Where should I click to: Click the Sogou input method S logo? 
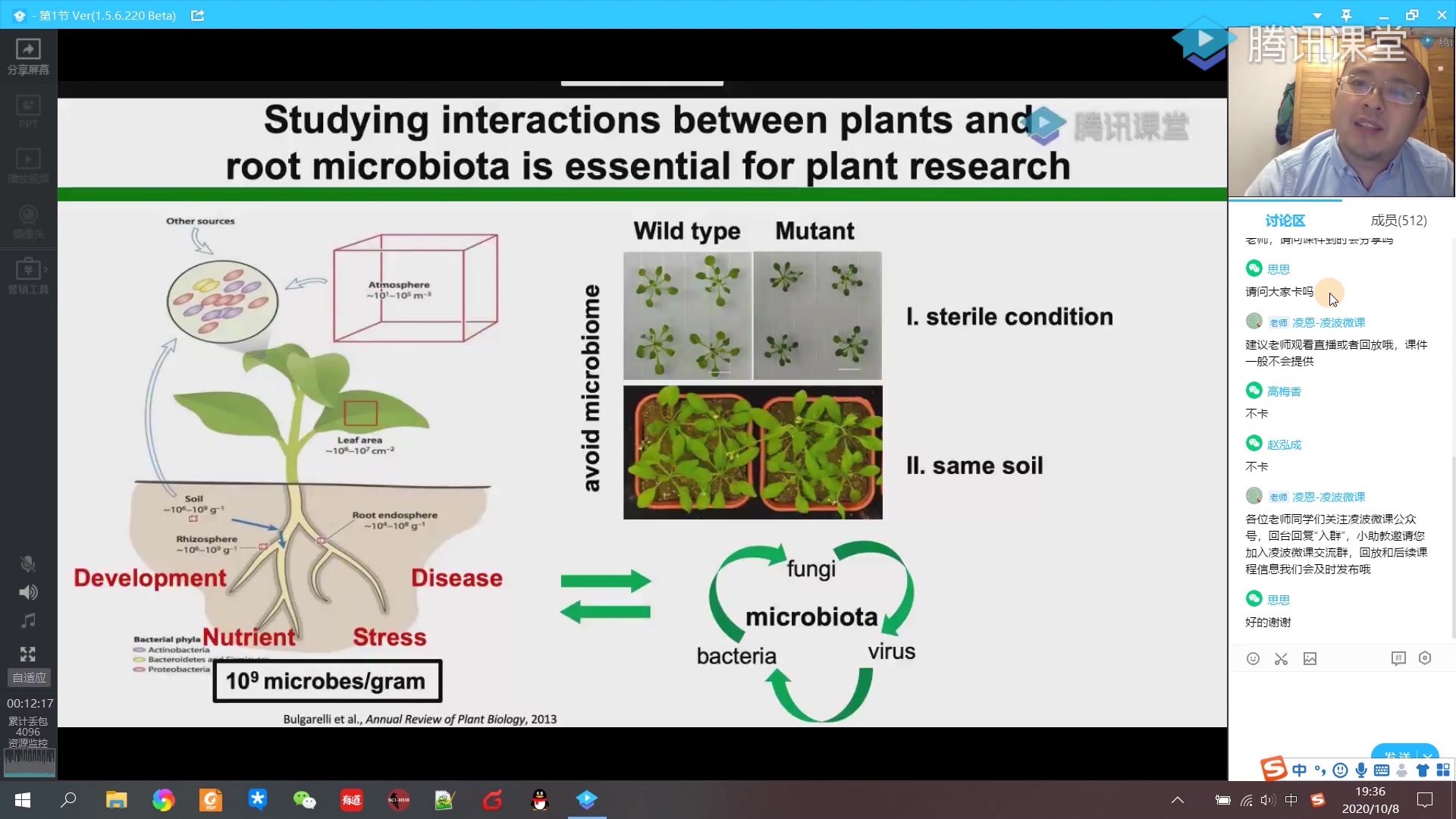[x=1273, y=769]
